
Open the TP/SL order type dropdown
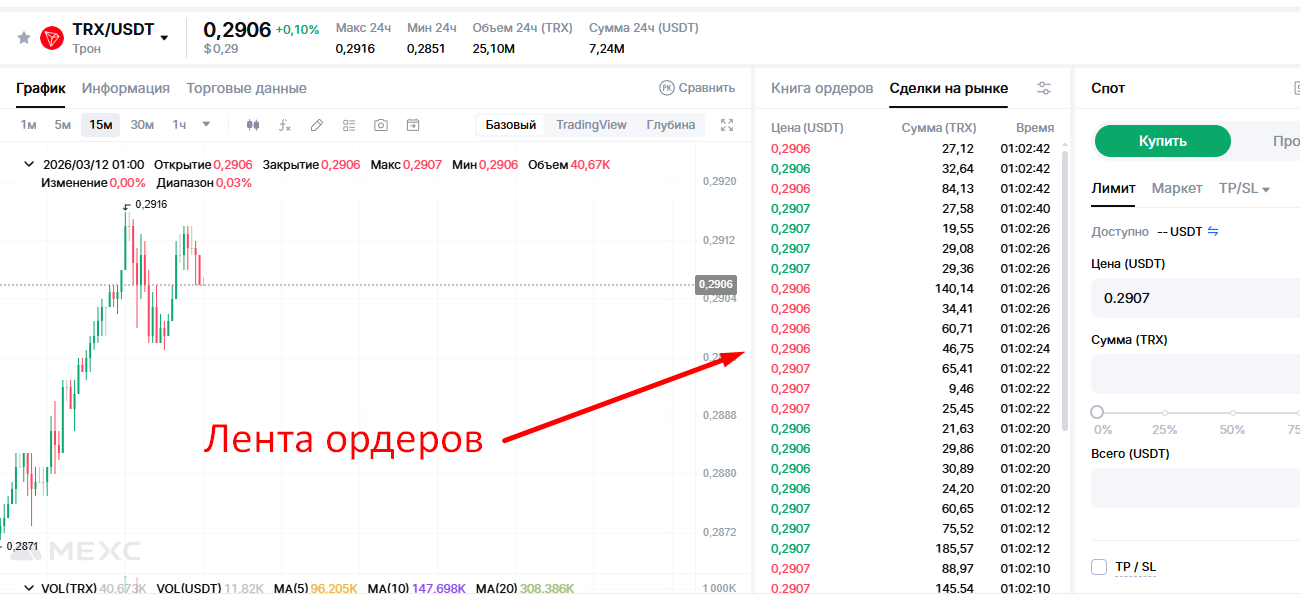1244,189
